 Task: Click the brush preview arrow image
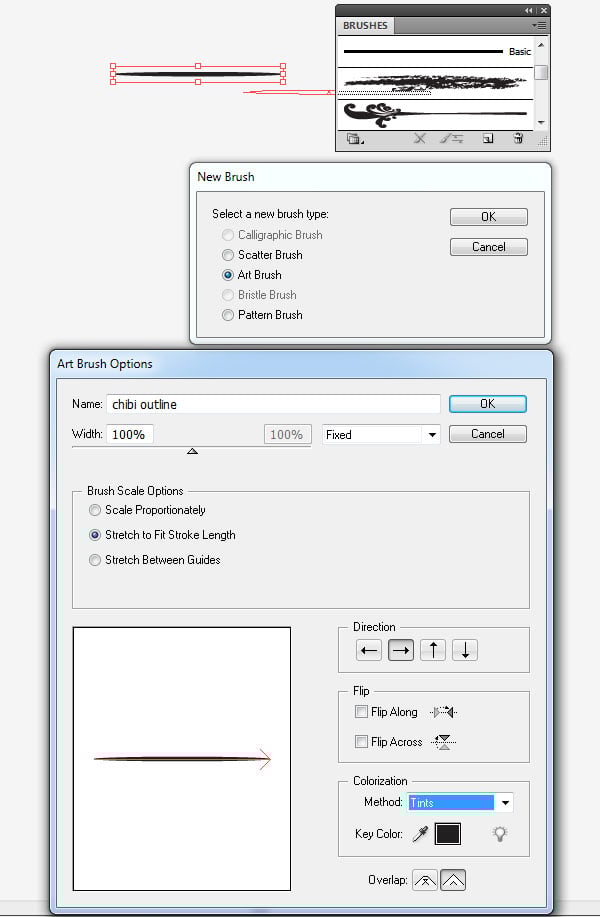(x=182, y=759)
